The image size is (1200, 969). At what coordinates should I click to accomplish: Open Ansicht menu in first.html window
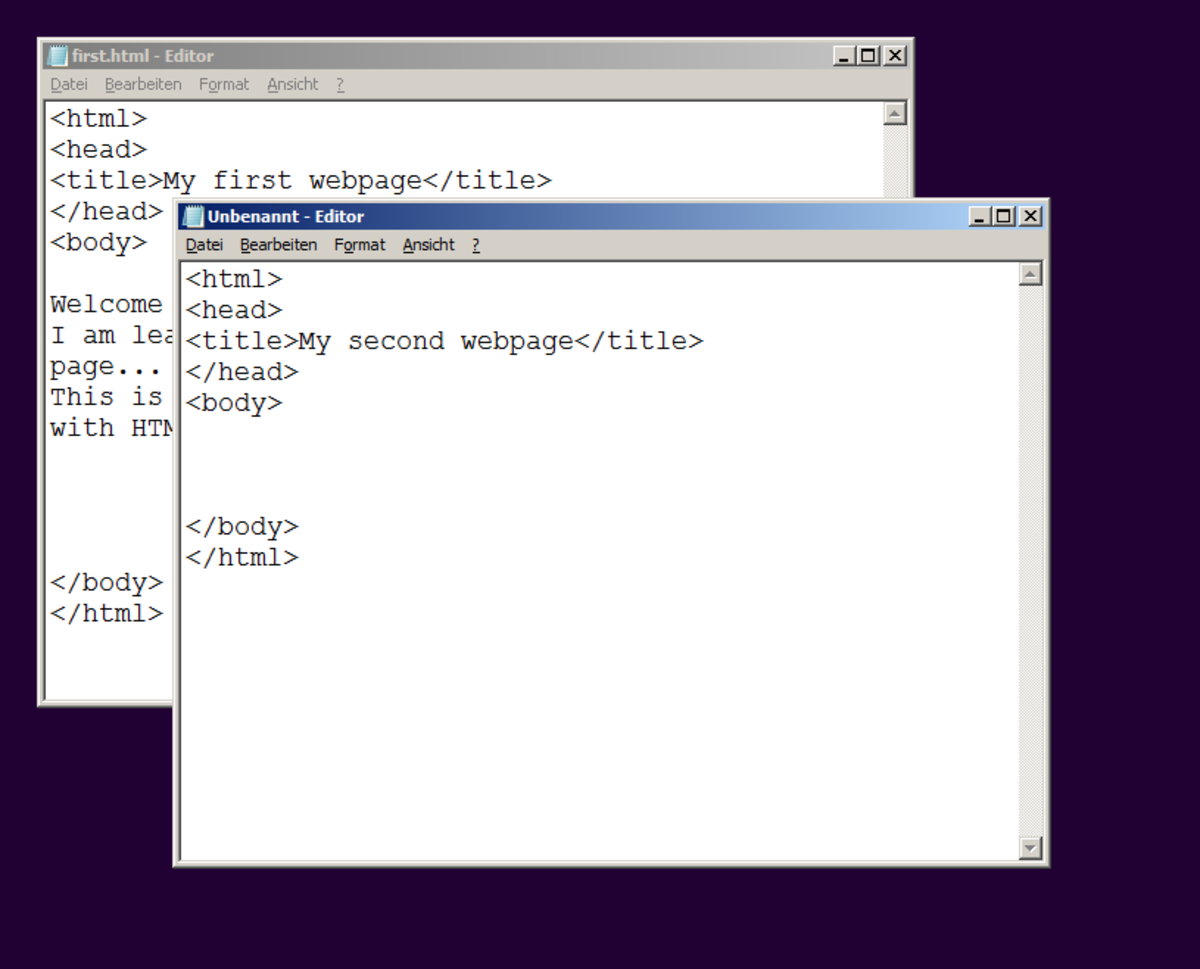(x=292, y=85)
